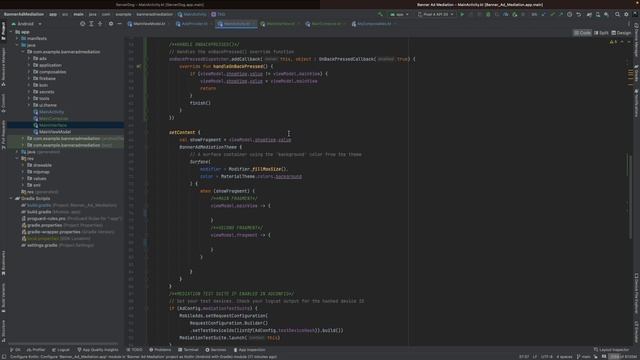Open the Pixel 4 device selector dropdown

tap(435, 14)
